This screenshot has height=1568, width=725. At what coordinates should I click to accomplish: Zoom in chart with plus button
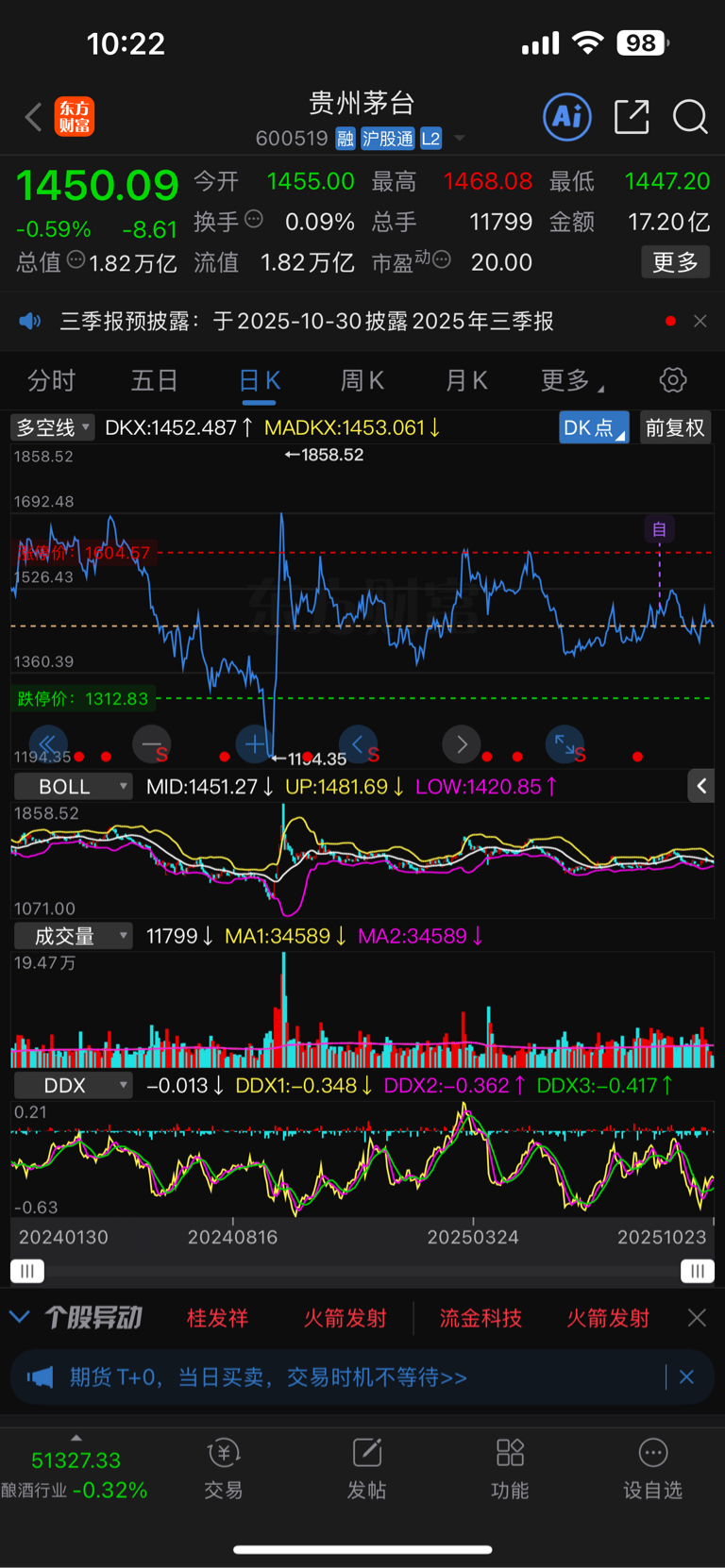click(x=254, y=744)
